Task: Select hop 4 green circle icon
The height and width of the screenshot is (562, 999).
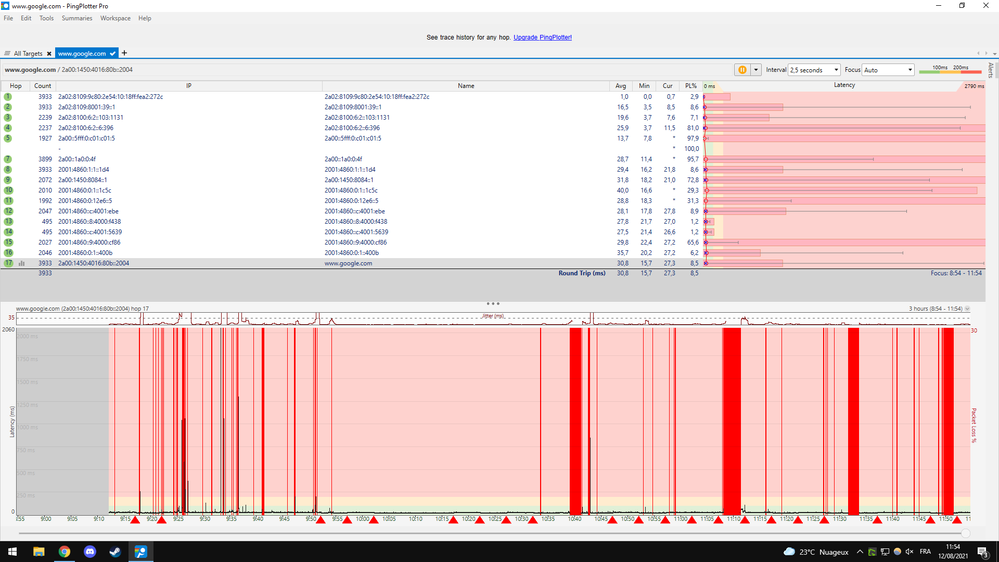Action: (x=8, y=127)
